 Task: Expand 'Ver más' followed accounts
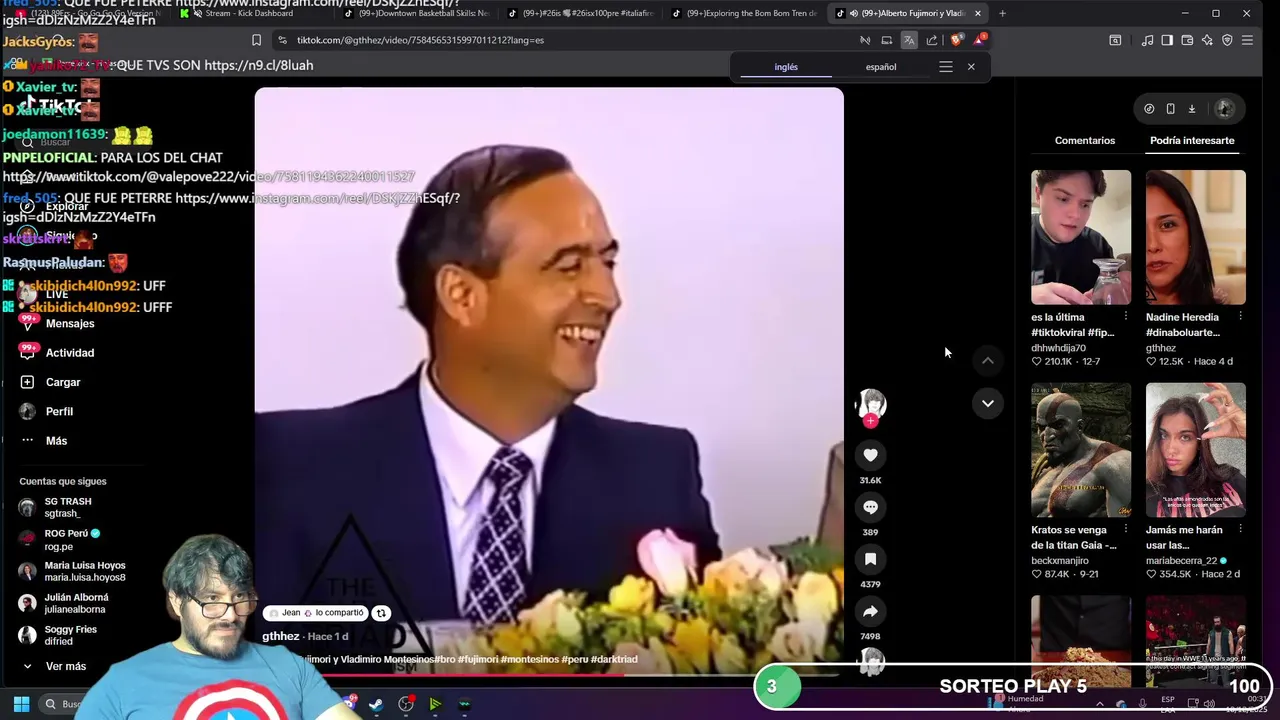pyautogui.click(x=55, y=666)
